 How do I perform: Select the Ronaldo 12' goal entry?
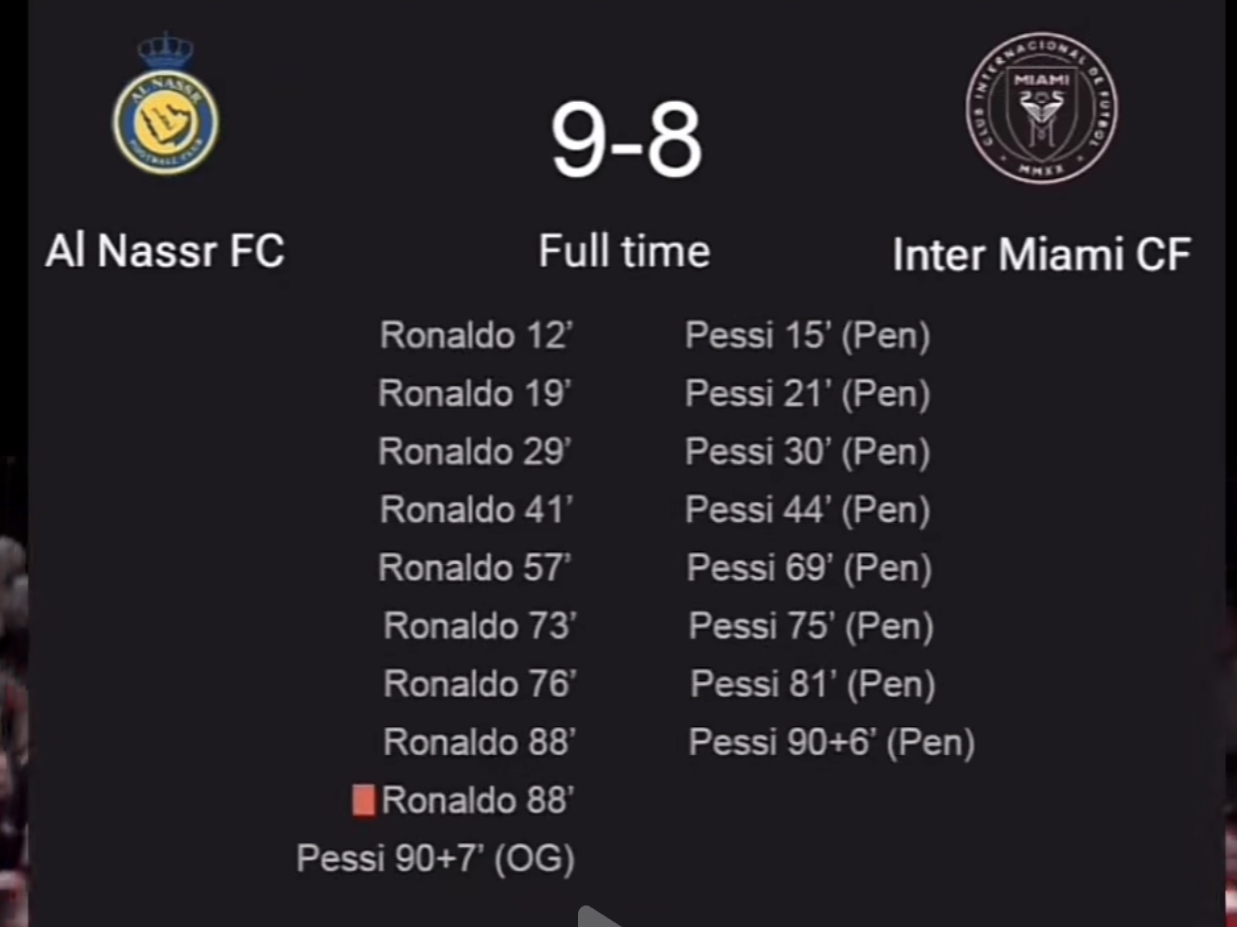pyautogui.click(x=475, y=335)
